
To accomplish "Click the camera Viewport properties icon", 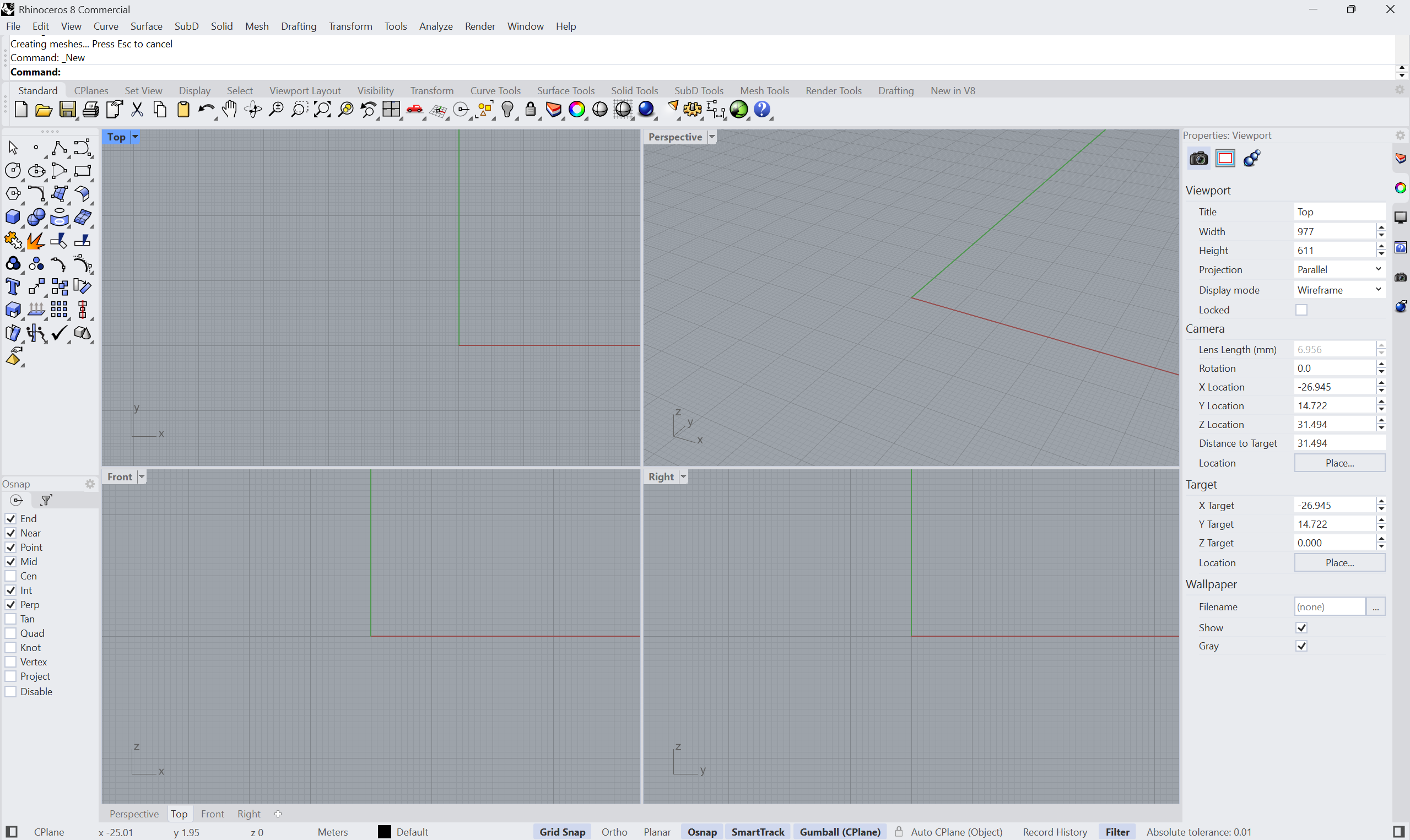I will (x=1198, y=159).
